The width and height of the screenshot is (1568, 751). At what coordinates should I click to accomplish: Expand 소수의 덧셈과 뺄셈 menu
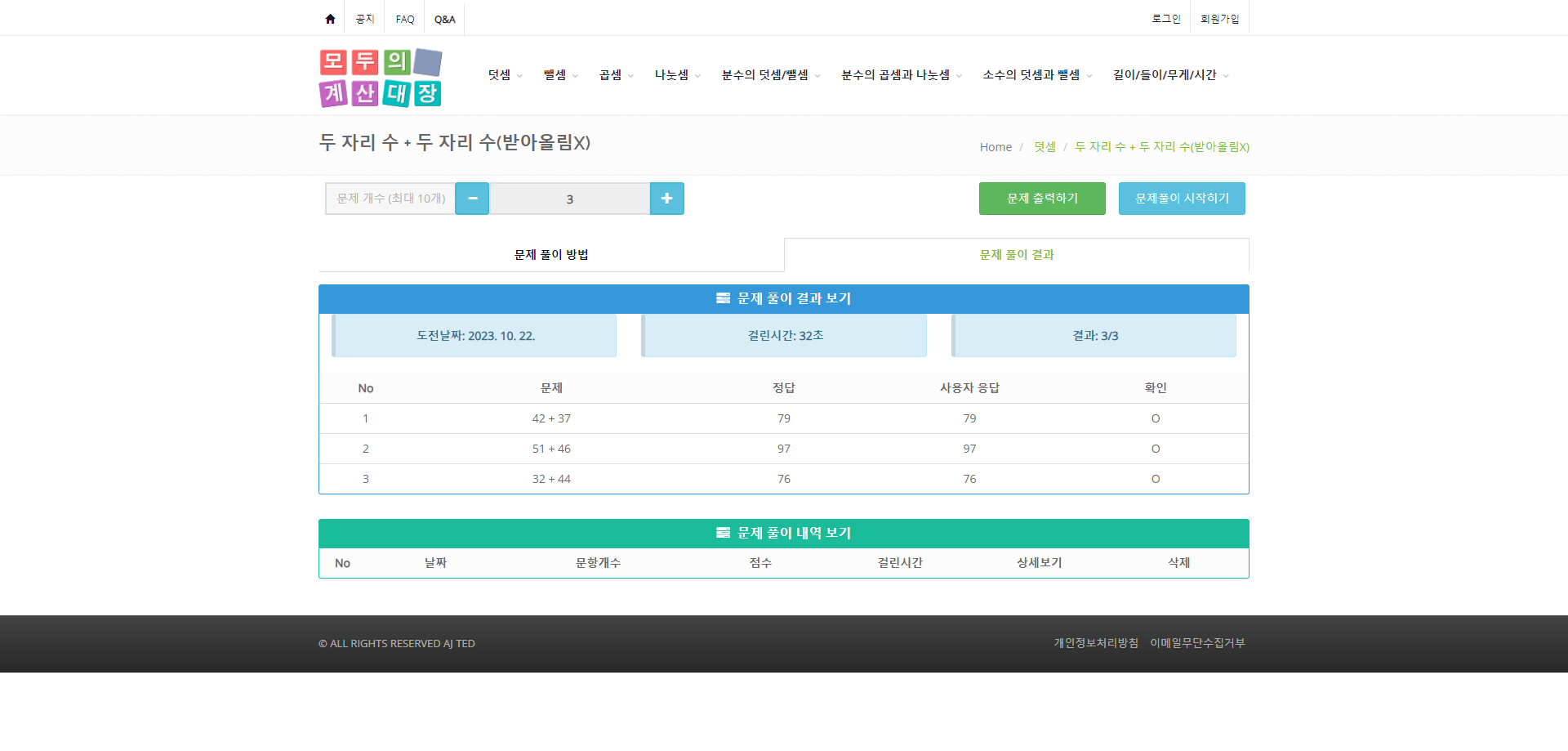(1037, 75)
